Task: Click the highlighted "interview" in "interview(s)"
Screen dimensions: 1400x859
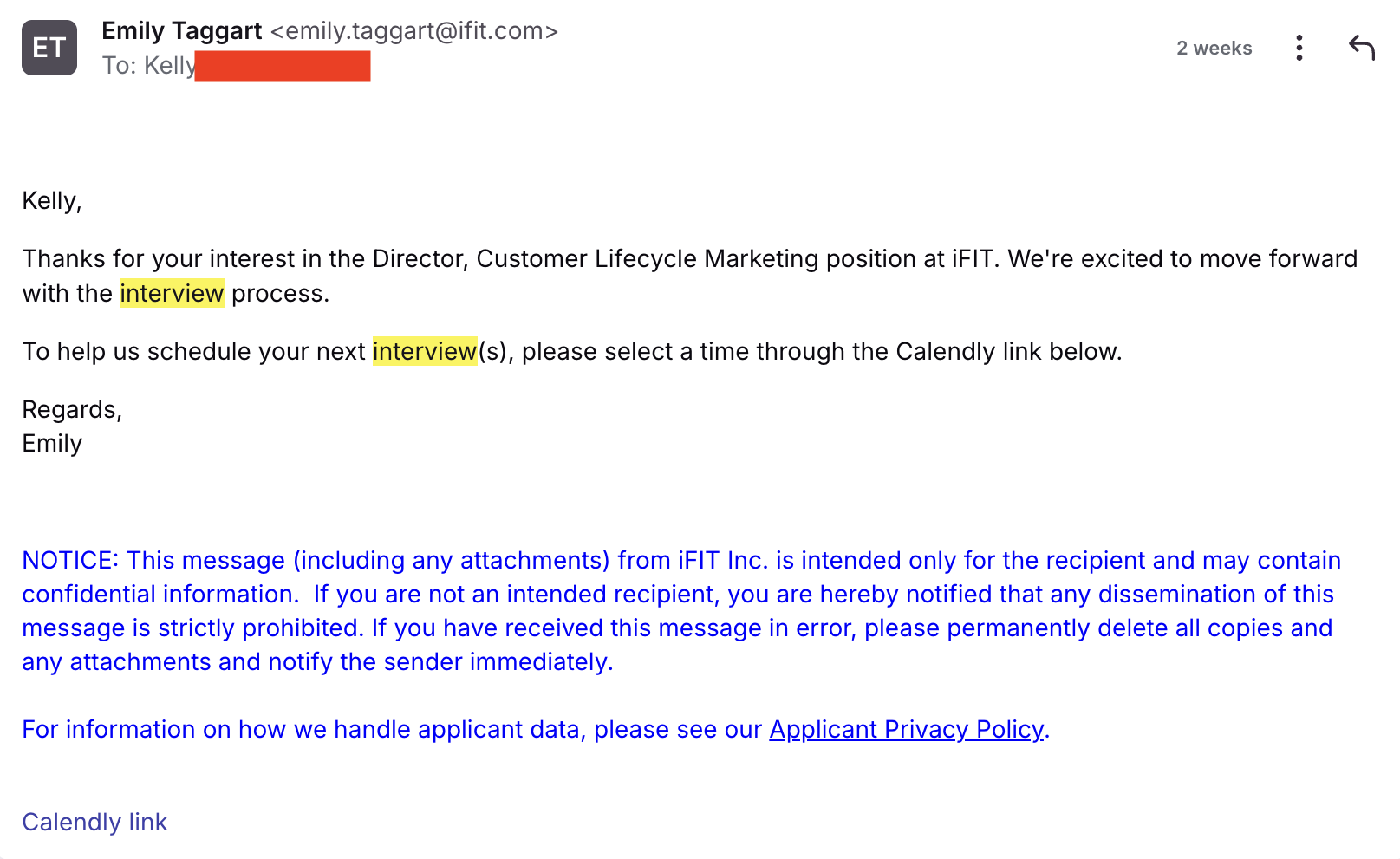Action: 425,352
